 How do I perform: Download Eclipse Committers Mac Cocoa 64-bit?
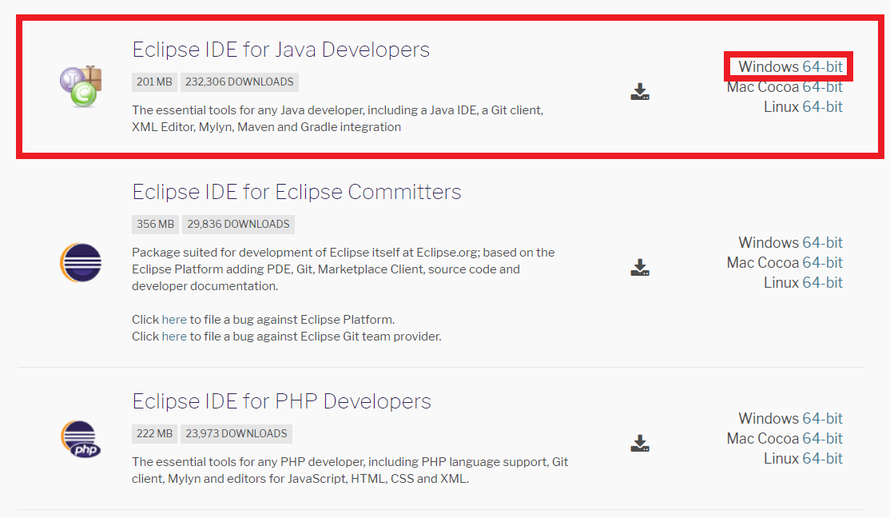[822, 263]
